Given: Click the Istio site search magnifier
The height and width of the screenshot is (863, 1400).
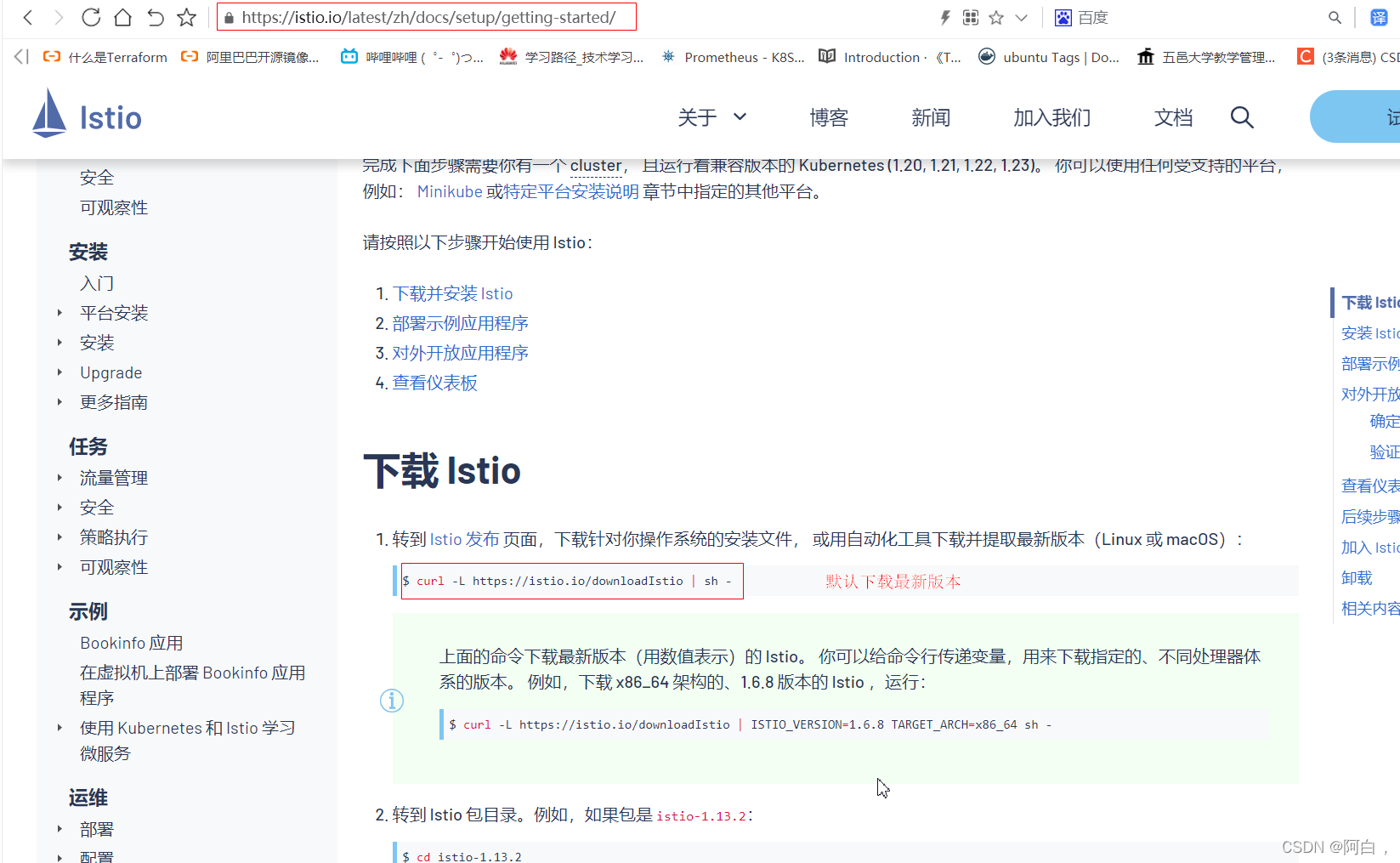Looking at the screenshot, I should coord(1242,117).
